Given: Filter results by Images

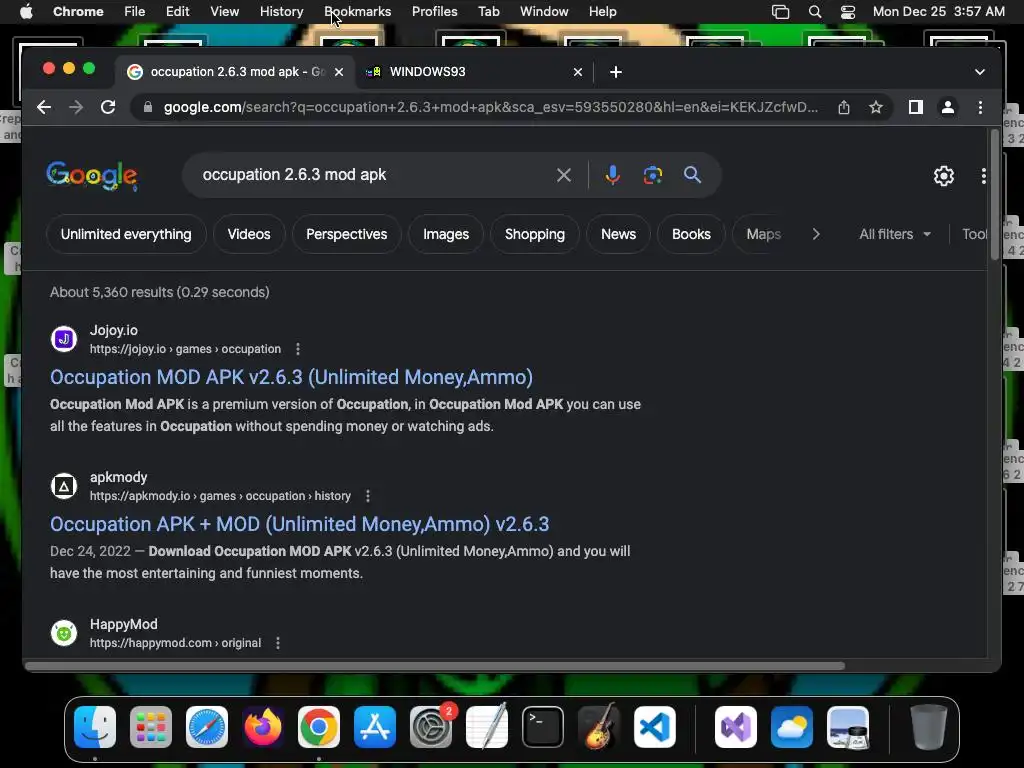Looking at the screenshot, I should click(446, 234).
